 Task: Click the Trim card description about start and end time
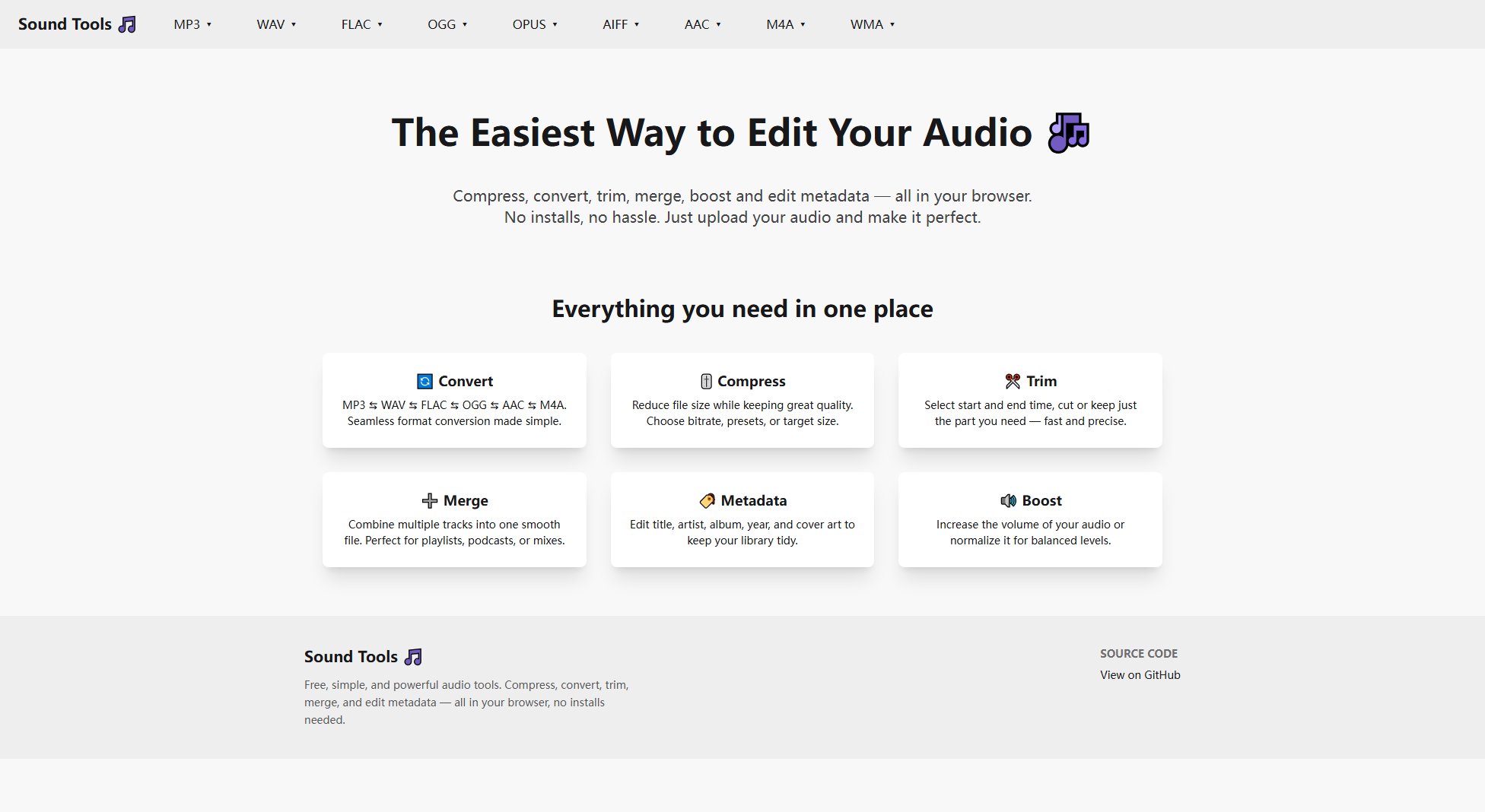coord(1031,413)
